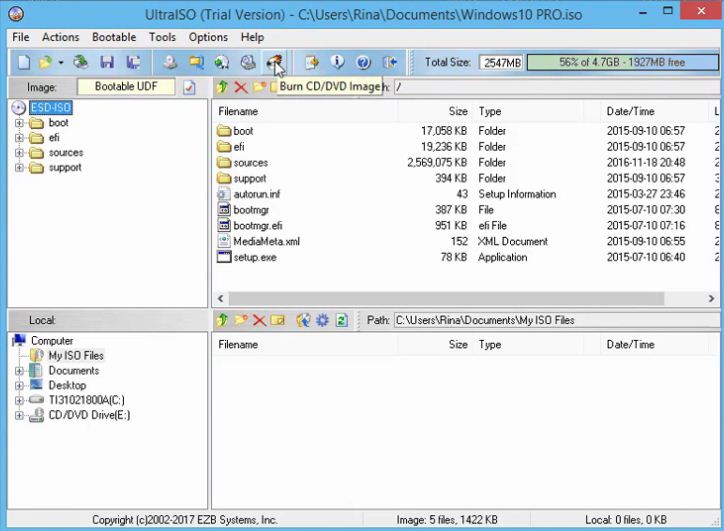Screen dimensions: 724x531
Task: Click the globe icon in the Local toolbar
Action: [303, 320]
